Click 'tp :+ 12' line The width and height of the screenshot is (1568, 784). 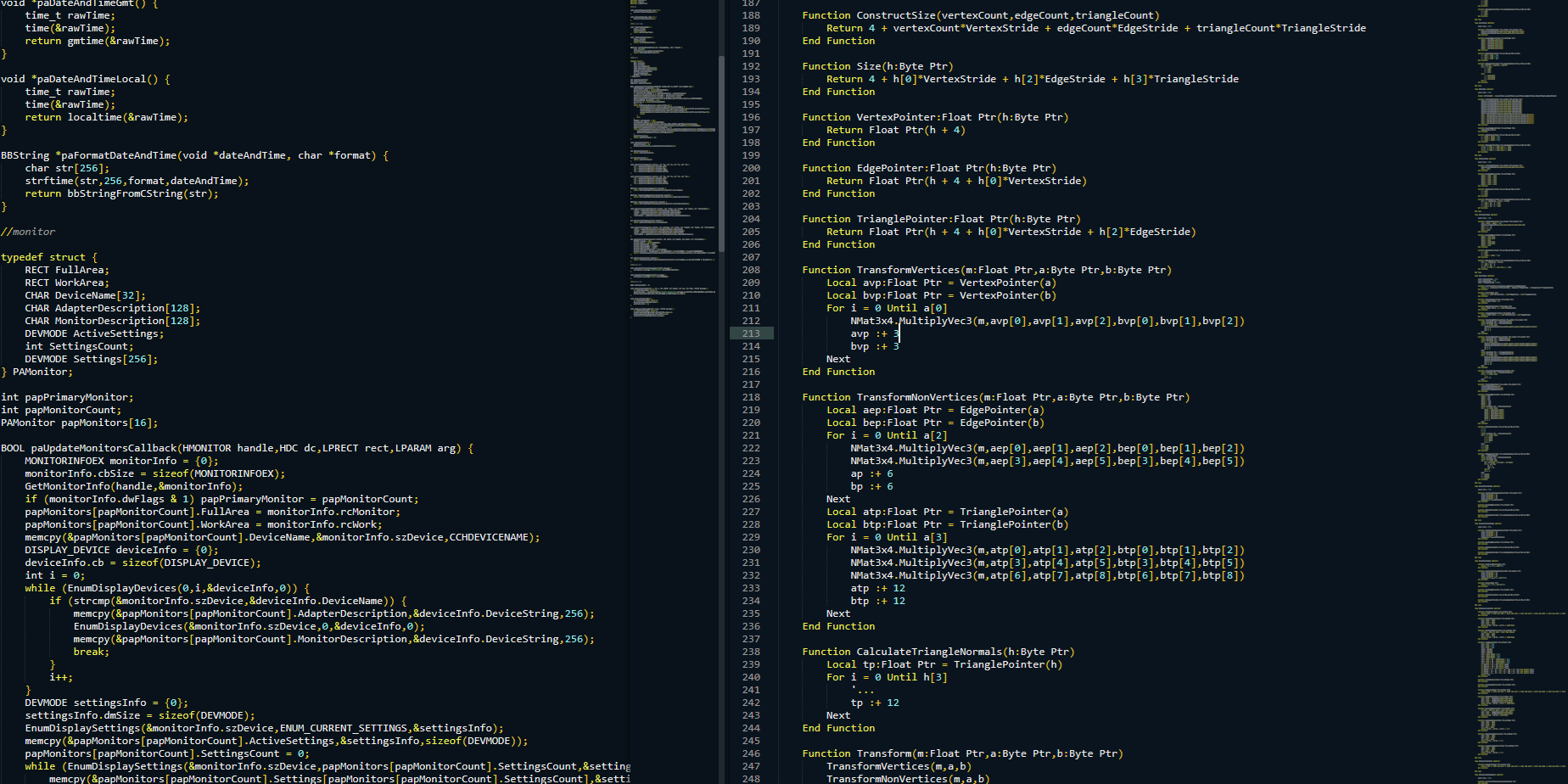[x=875, y=703]
